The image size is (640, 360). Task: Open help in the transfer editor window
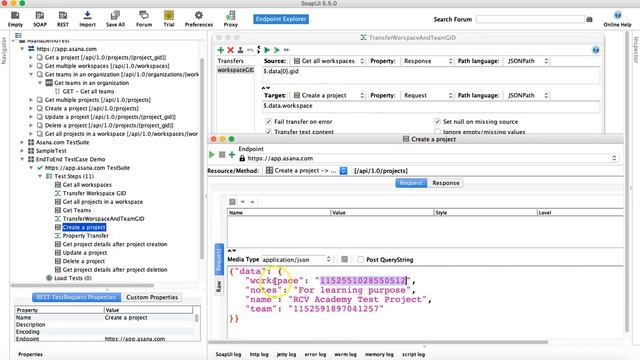click(x=596, y=50)
